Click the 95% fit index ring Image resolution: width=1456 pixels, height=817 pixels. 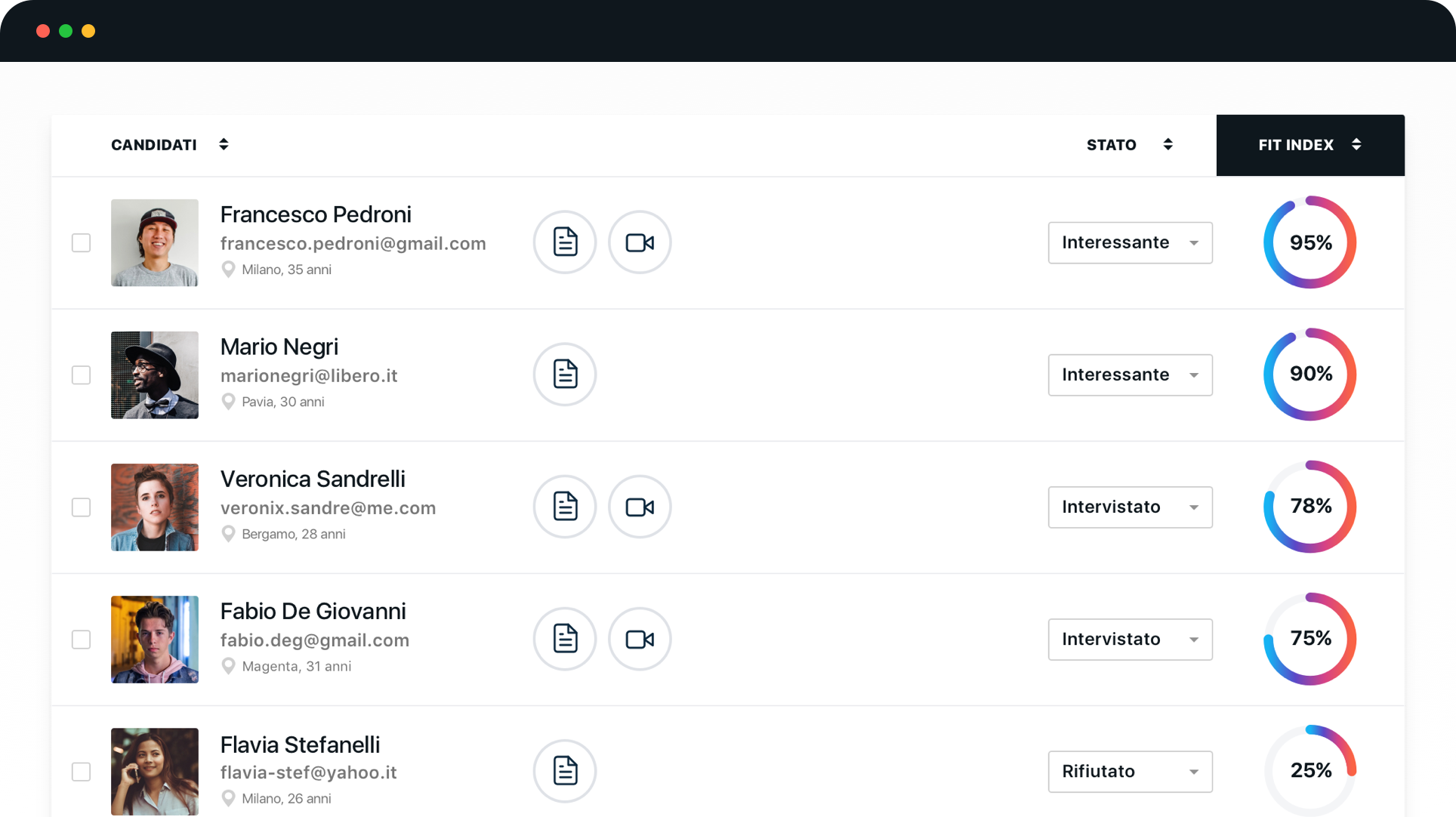[x=1309, y=242]
